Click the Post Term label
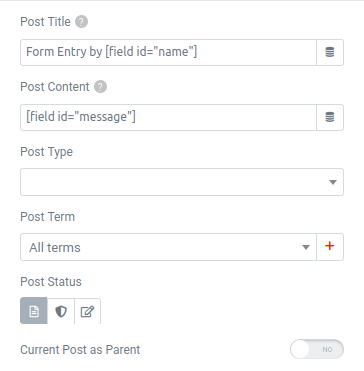The height and width of the screenshot is (371, 364). point(47,217)
